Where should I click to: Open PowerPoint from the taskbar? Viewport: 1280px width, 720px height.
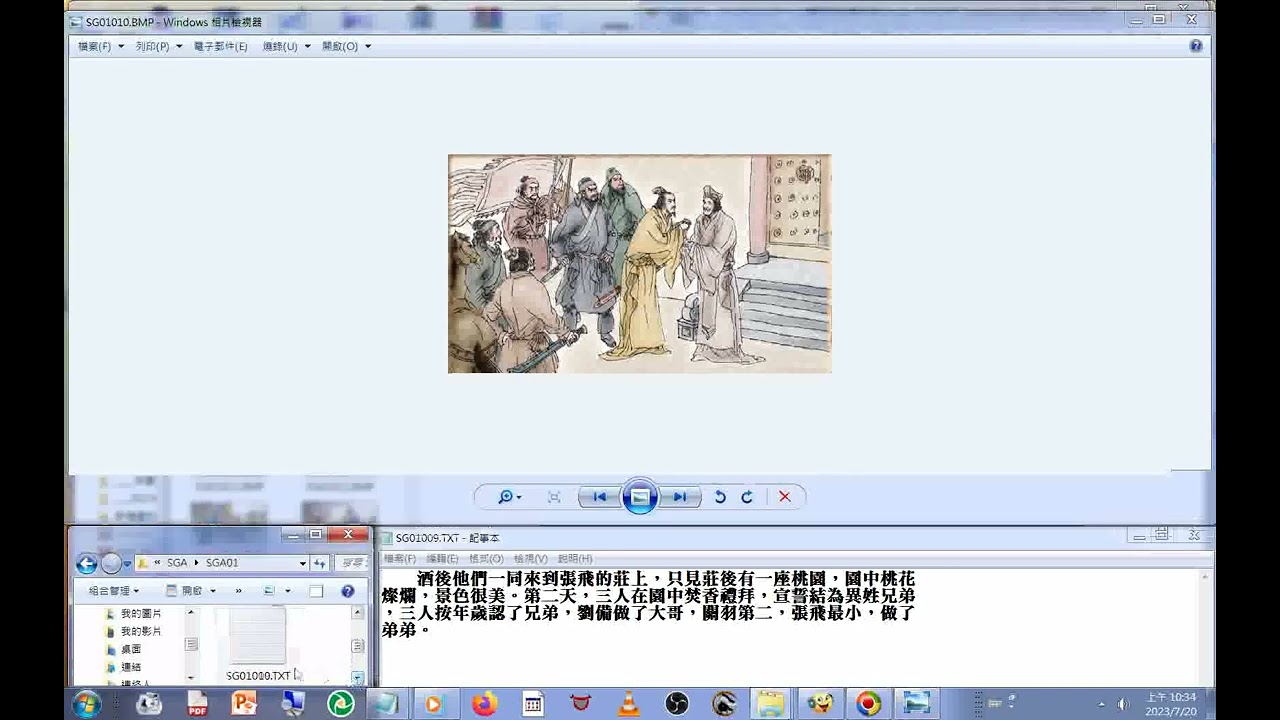(x=244, y=704)
